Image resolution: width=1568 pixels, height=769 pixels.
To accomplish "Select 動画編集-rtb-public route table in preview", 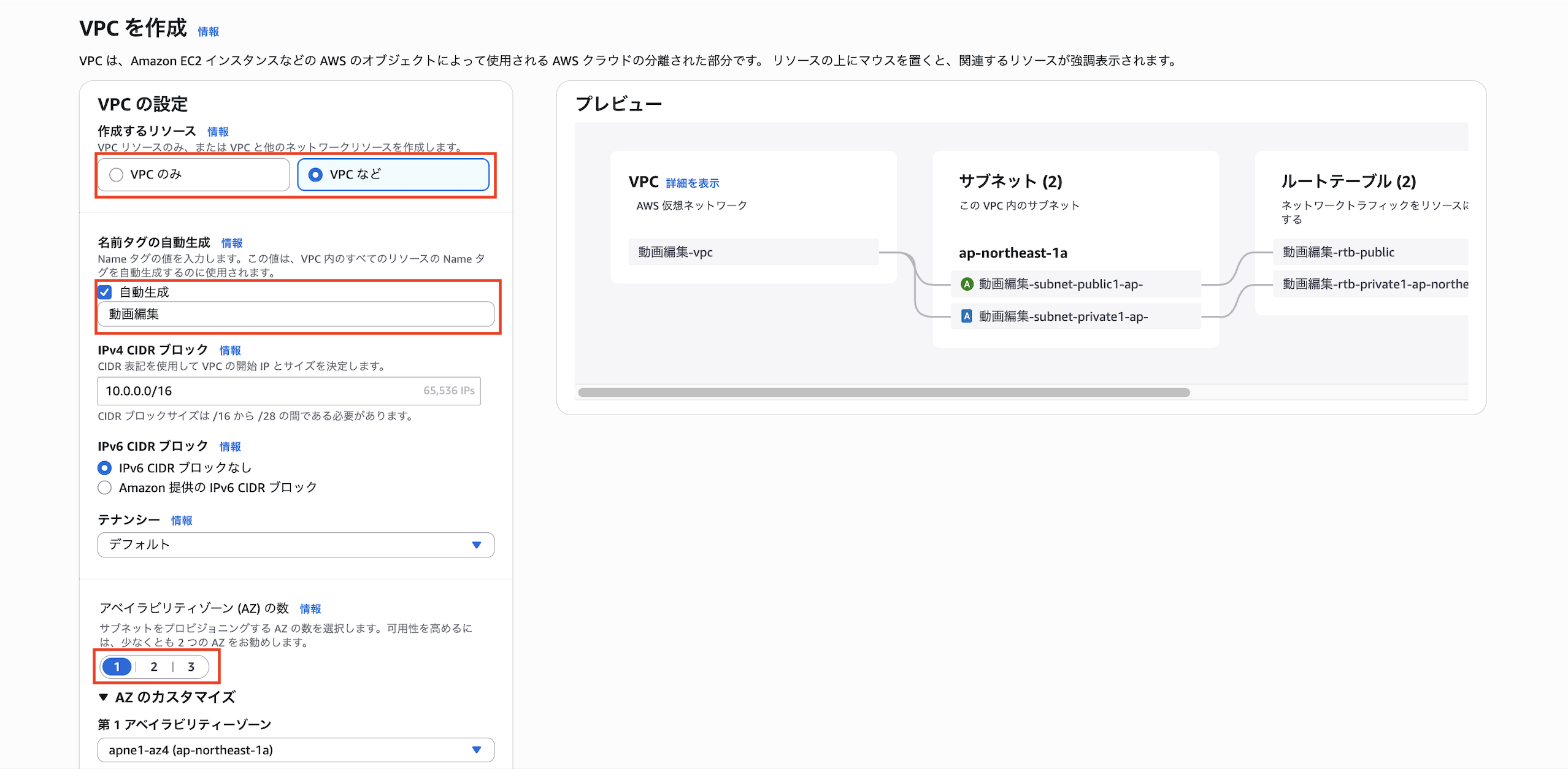I will pos(1337,252).
